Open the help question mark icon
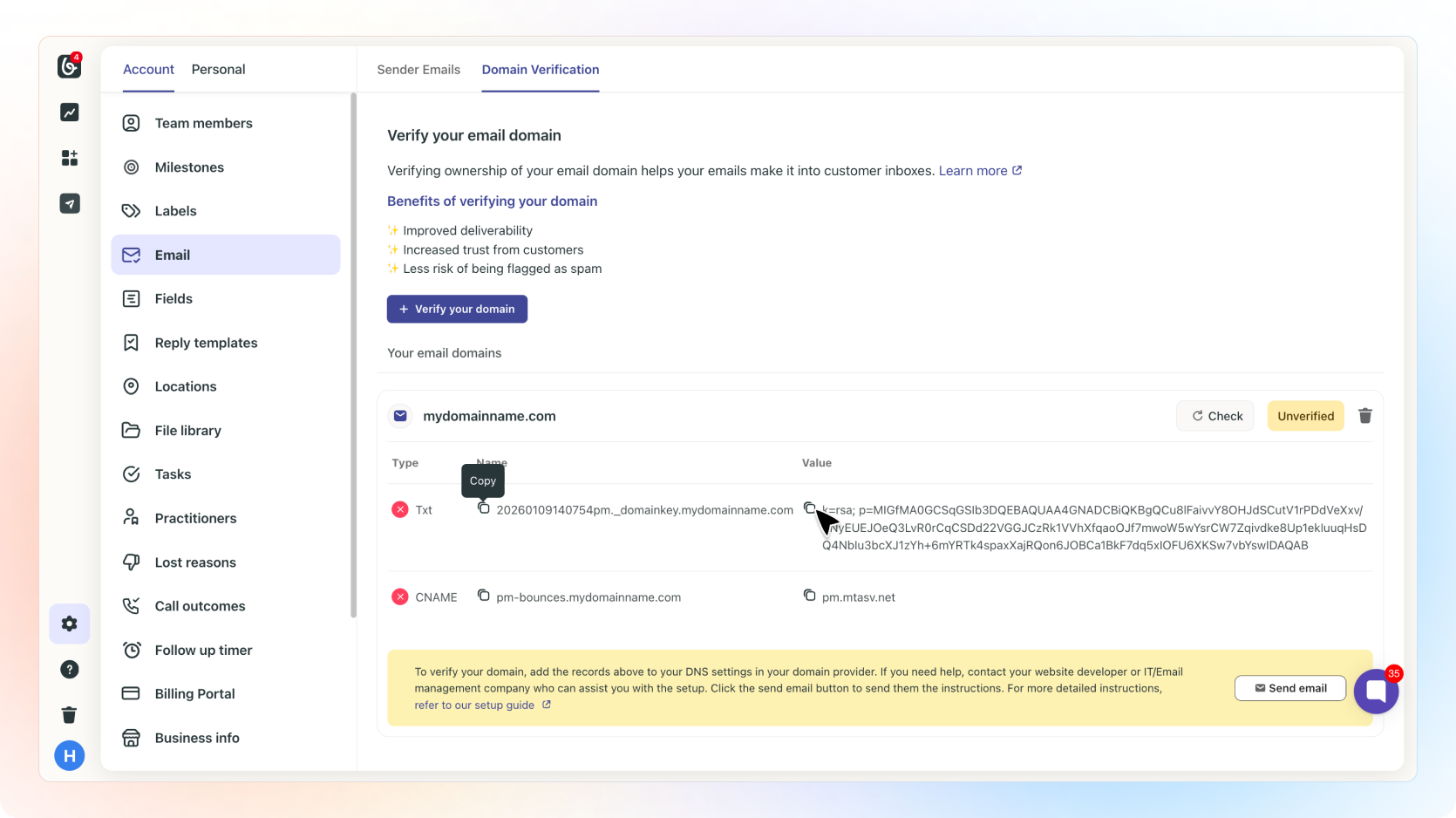1456x818 pixels. [70, 670]
